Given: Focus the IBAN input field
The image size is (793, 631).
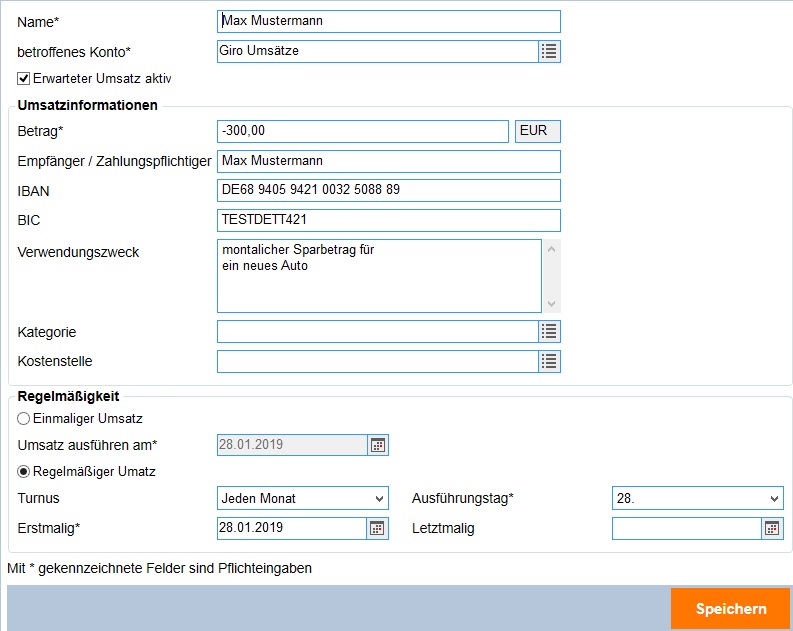Looking at the screenshot, I should tap(388, 190).
